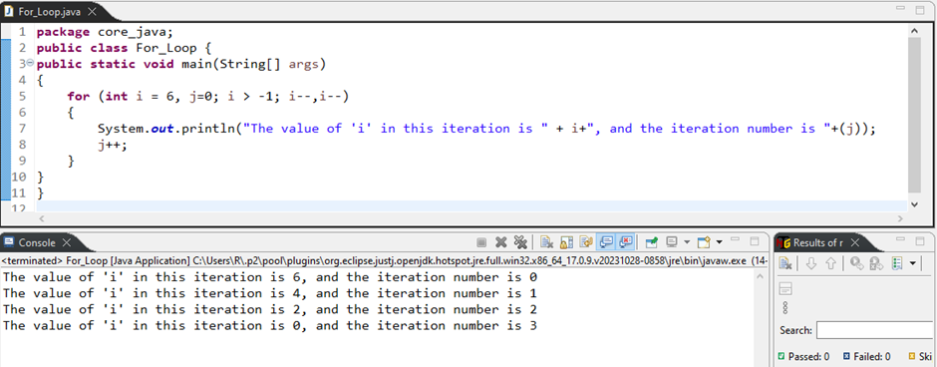Open the TestNG results view menu dropdown

[912, 264]
